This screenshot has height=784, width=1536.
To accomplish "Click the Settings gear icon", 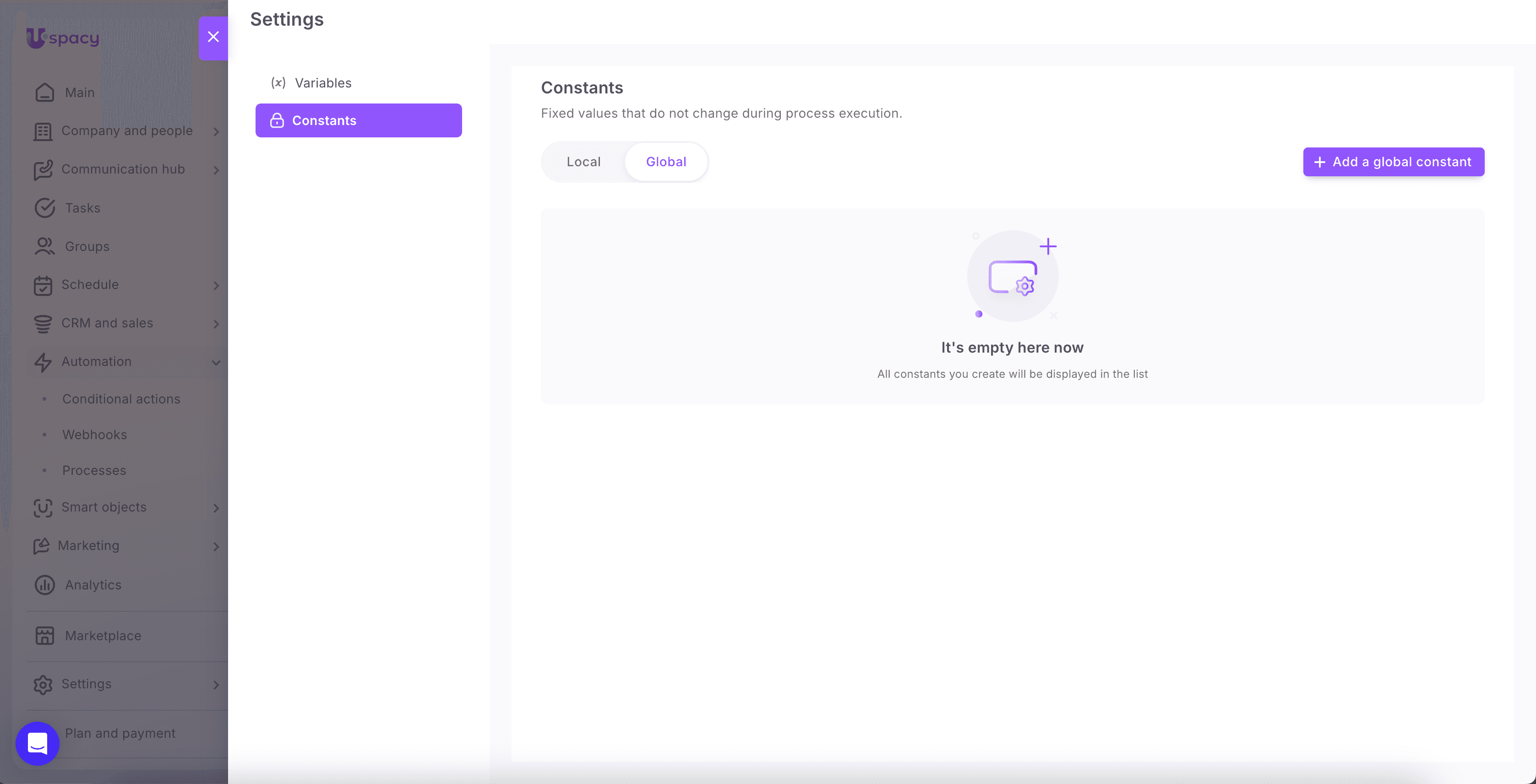I will point(43,685).
